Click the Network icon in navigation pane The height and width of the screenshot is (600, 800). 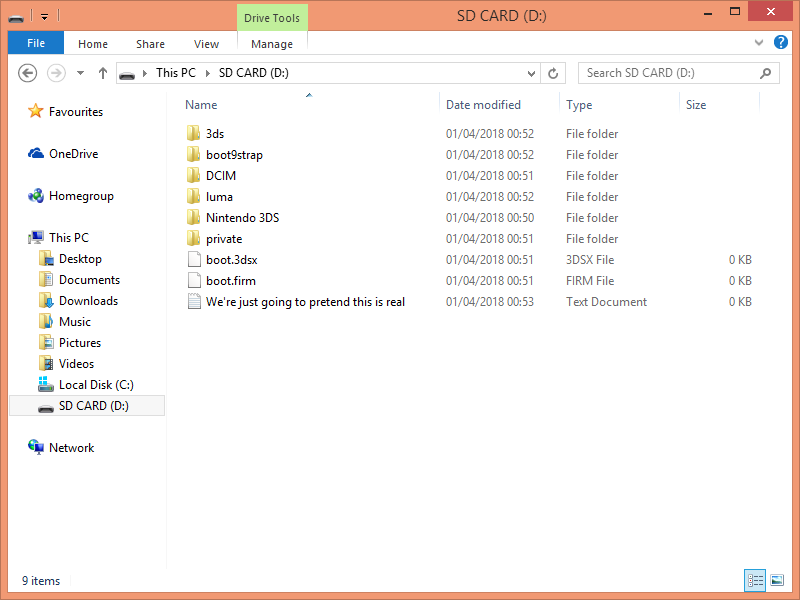(x=36, y=448)
